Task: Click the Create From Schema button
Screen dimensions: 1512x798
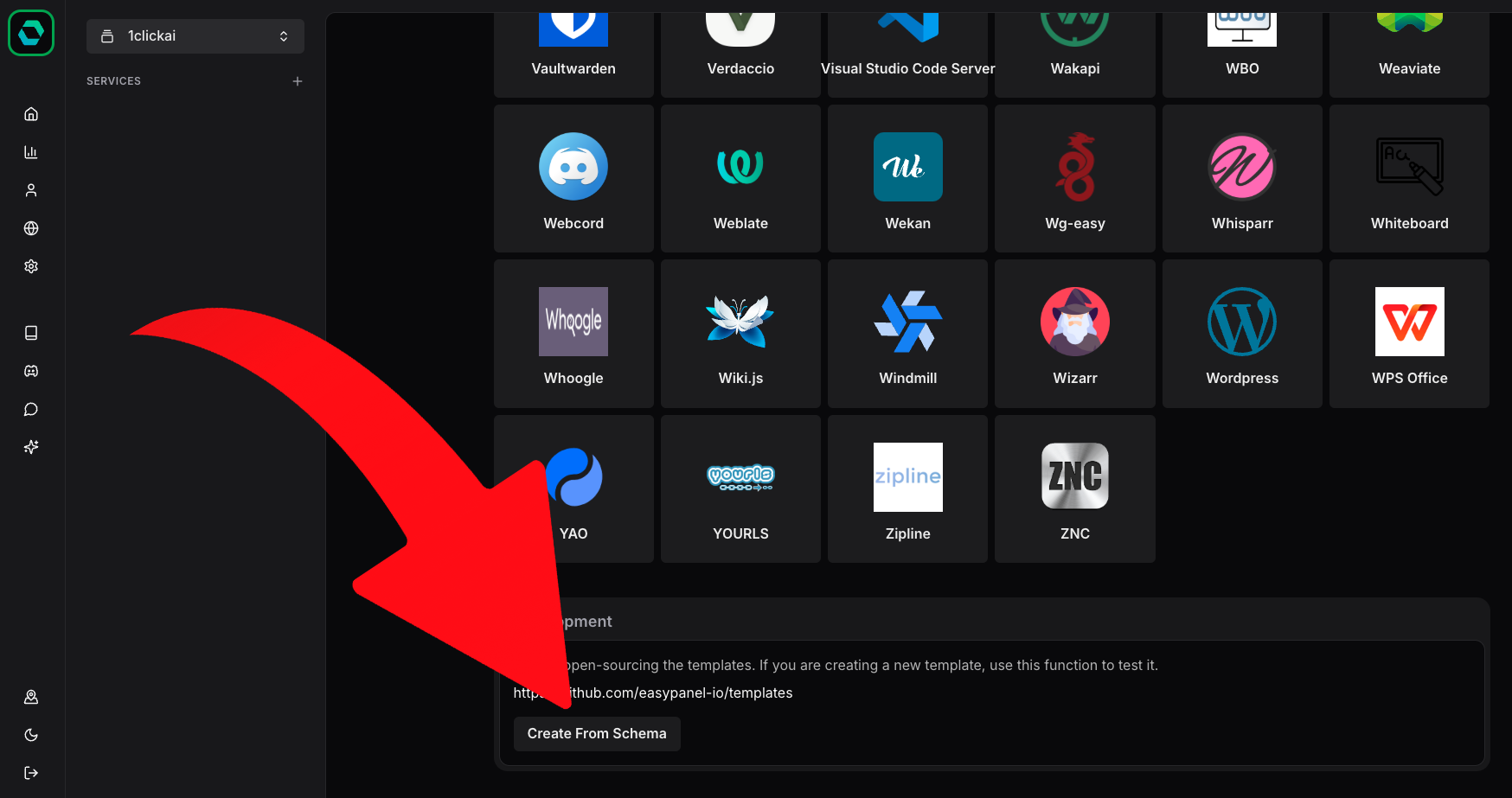Action: [x=597, y=734]
